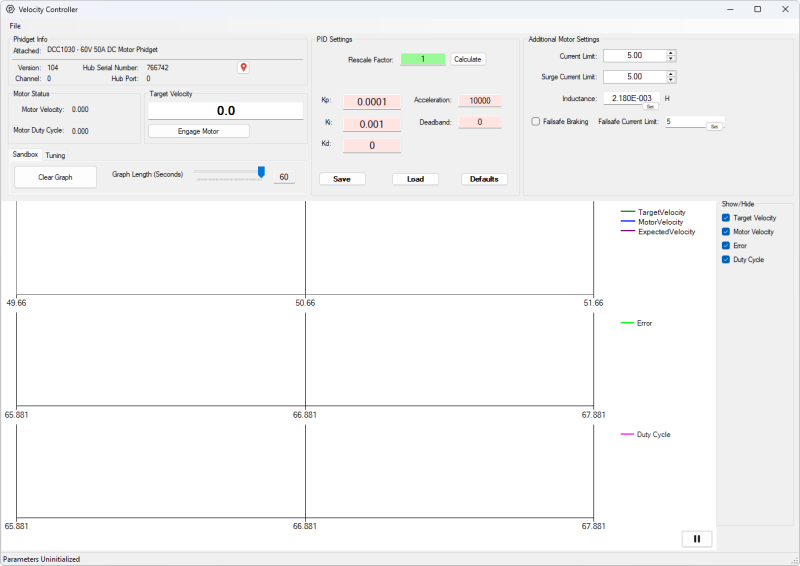Restore Defaults for PID settings

point(484,179)
